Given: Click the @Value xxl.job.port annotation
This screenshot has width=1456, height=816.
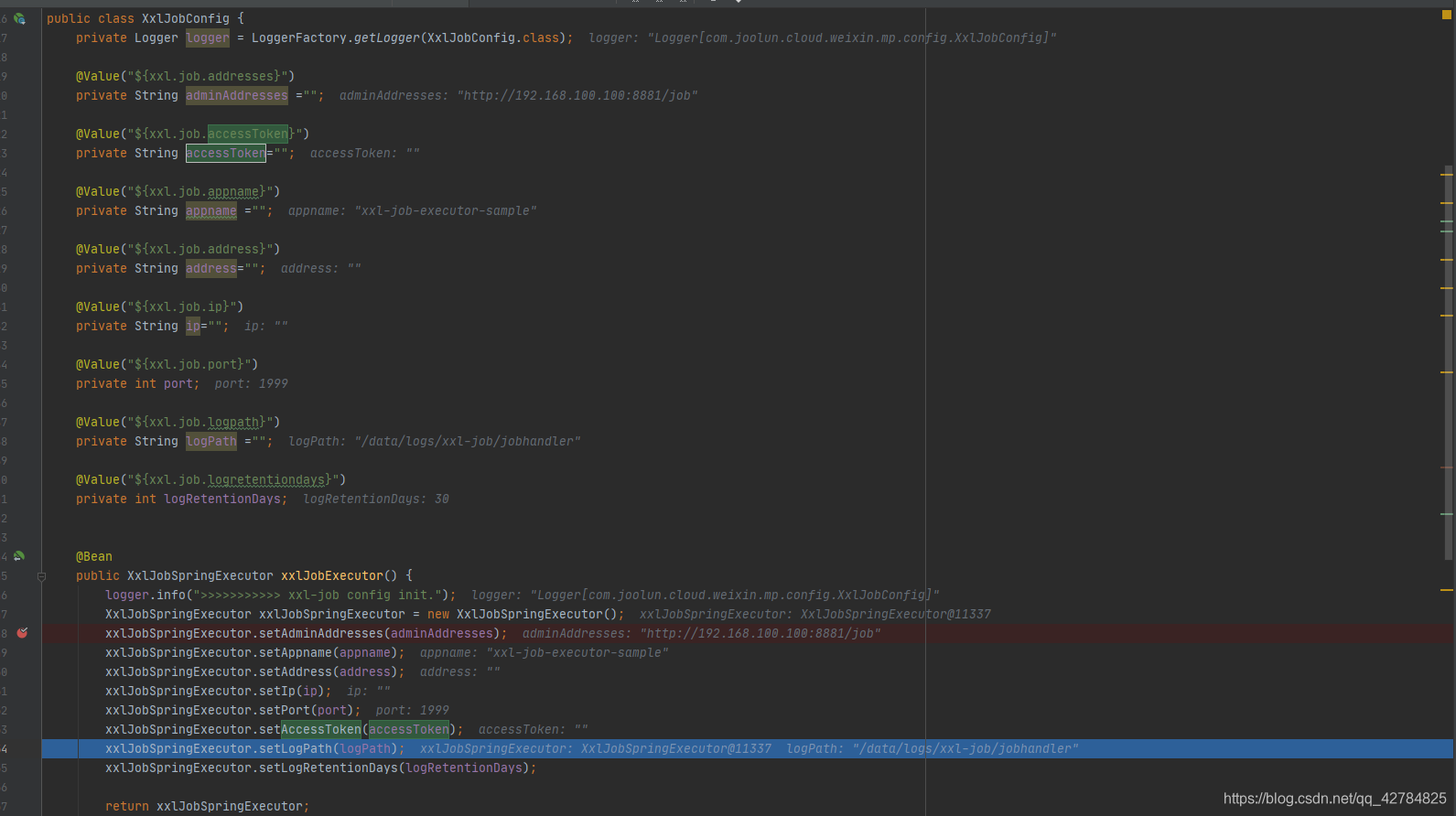Looking at the screenshot, I should (167, 364).
